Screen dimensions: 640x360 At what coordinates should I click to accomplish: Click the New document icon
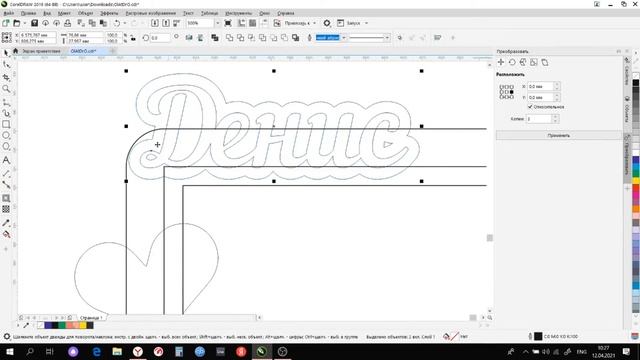click(6, 23)
